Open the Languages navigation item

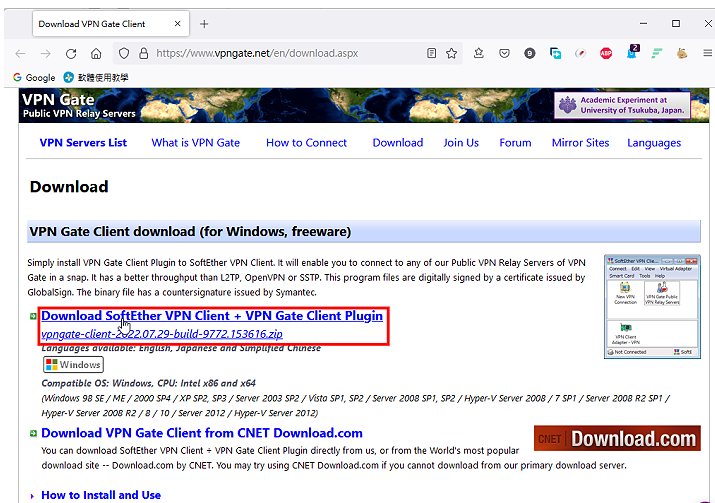coord(654,143)
